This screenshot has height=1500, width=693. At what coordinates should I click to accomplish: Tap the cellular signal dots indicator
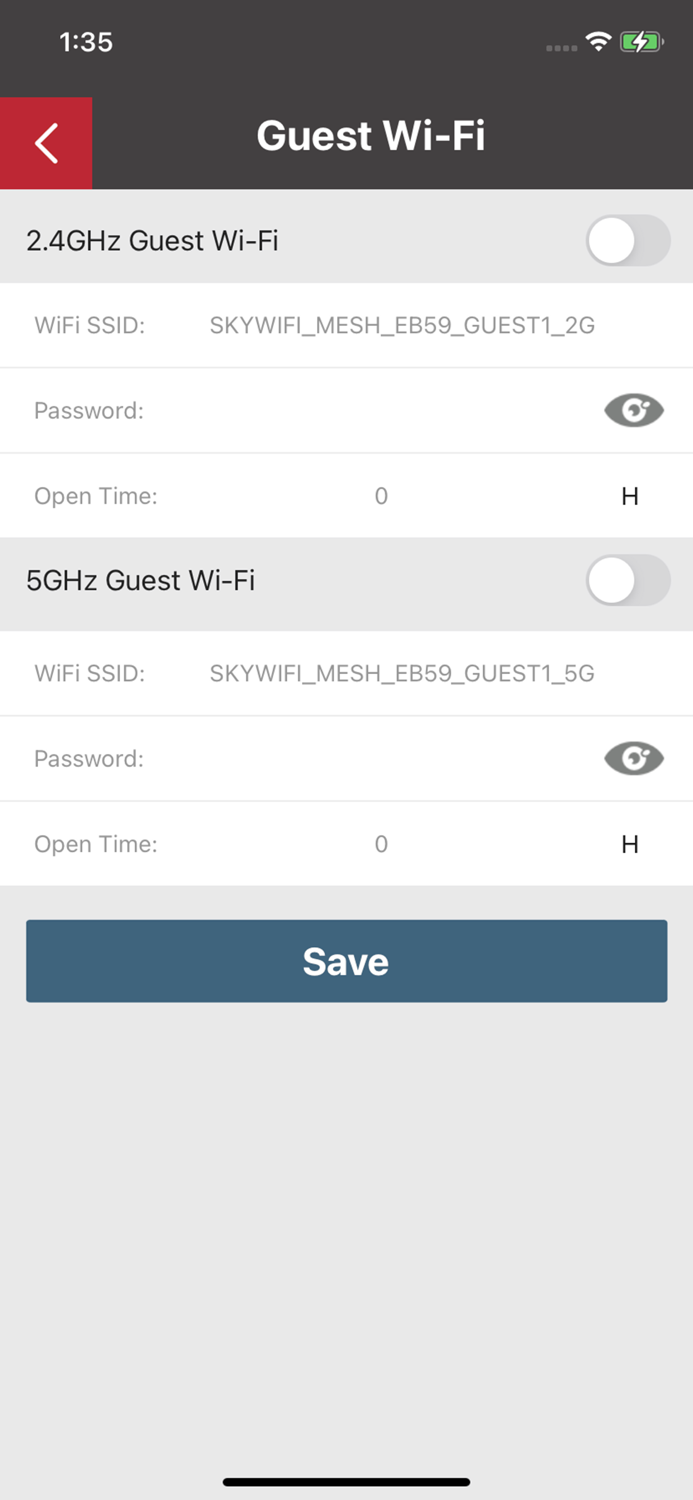click(560, 46)
